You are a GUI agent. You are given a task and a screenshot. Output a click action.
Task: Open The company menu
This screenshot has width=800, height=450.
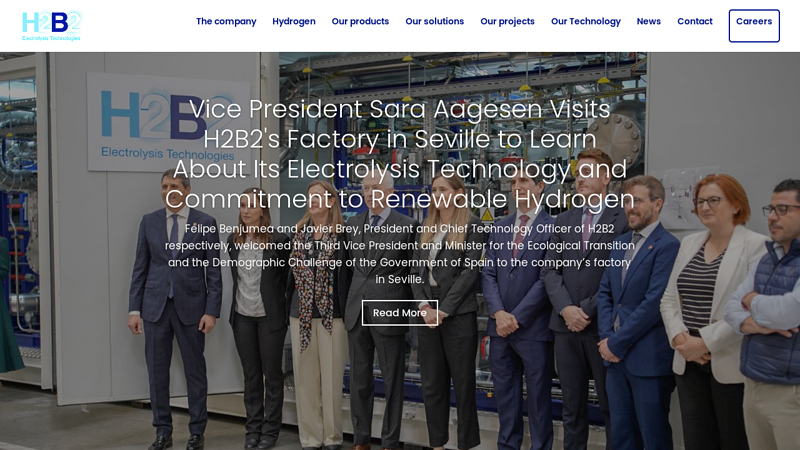[x=226, y=21]
